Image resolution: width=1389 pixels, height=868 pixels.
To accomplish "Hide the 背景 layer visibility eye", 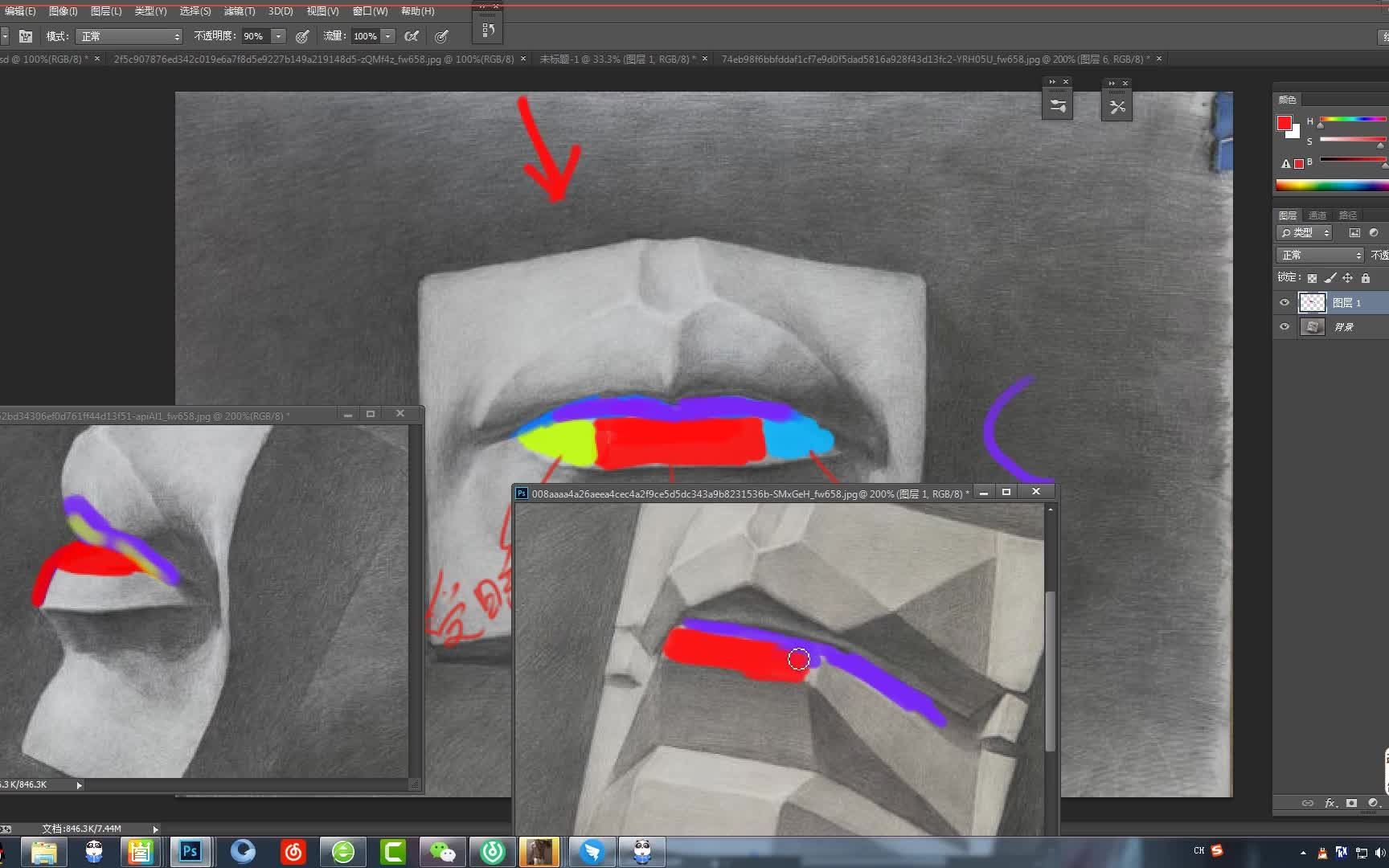I will [1285, 327].
